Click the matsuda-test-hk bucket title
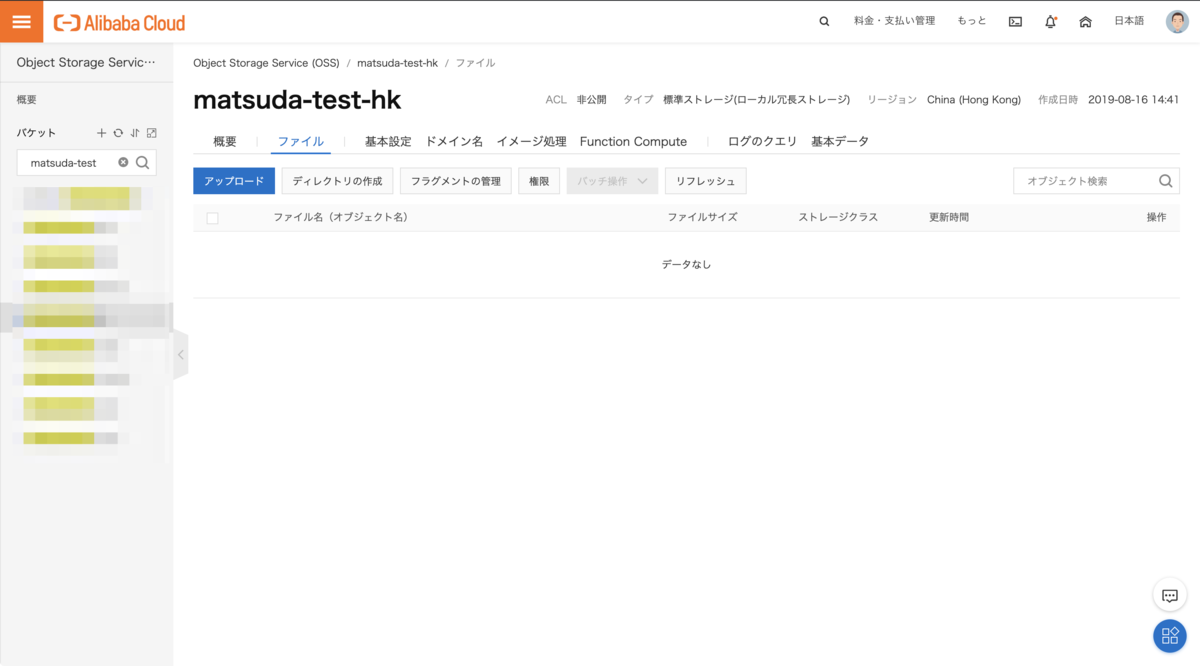This screenshot has width=1200, height=666. click(x=297, y=100)
